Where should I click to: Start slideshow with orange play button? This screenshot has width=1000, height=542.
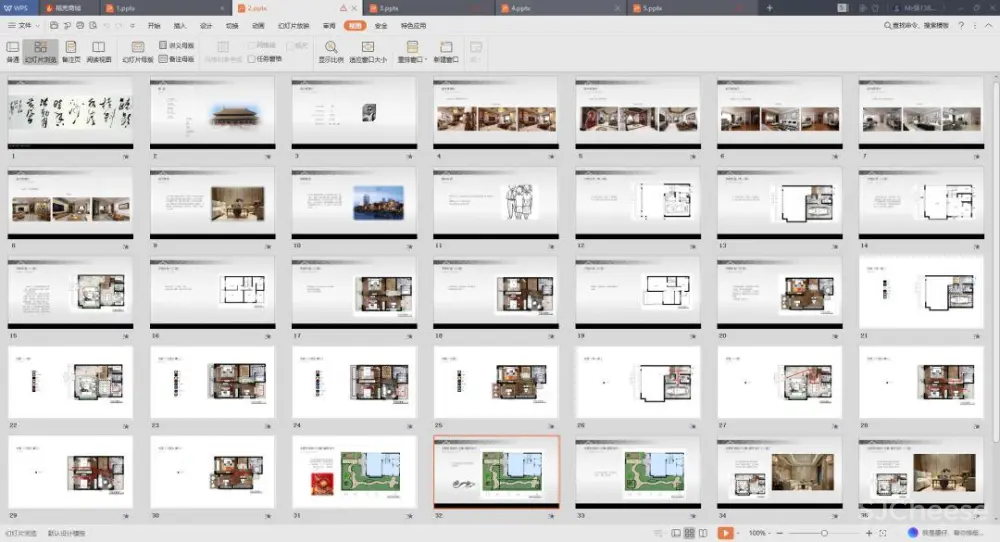726,533
